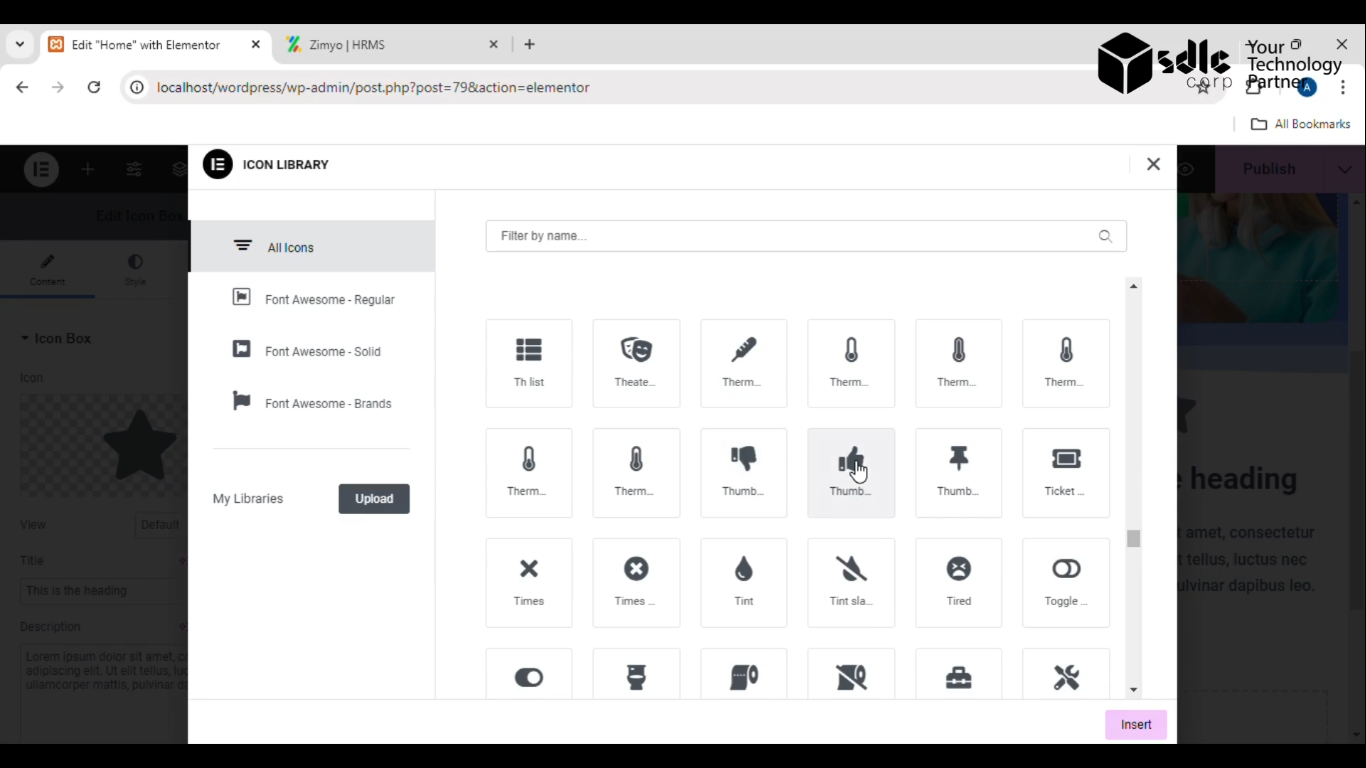The image size is (1366, 768).
Task: Collapse the Icon Box section
Action: (56, 338)
